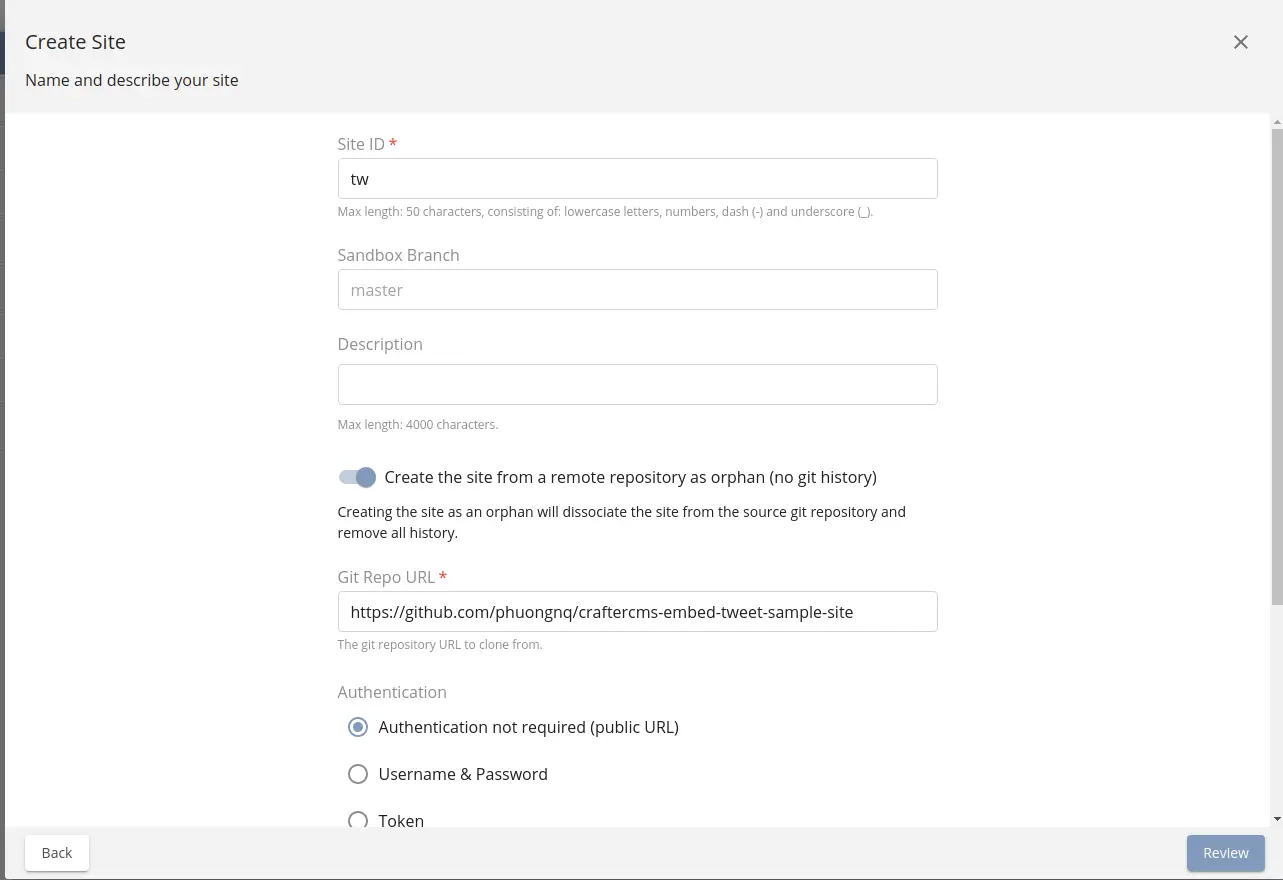Click the 'Create the site from a remote repository' label

pos(630,477)
